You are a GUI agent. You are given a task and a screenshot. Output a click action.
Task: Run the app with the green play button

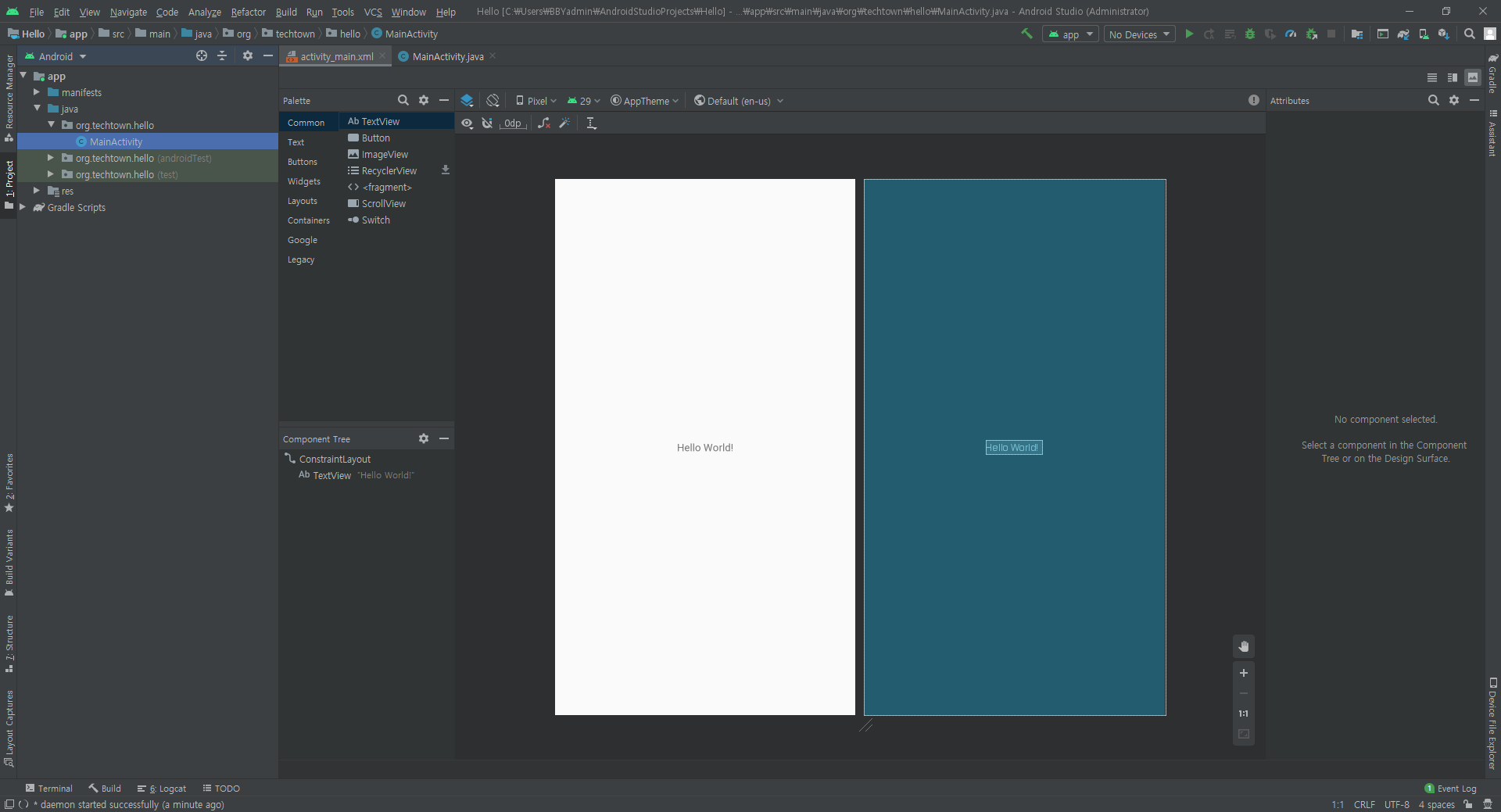pos(1189,34)
